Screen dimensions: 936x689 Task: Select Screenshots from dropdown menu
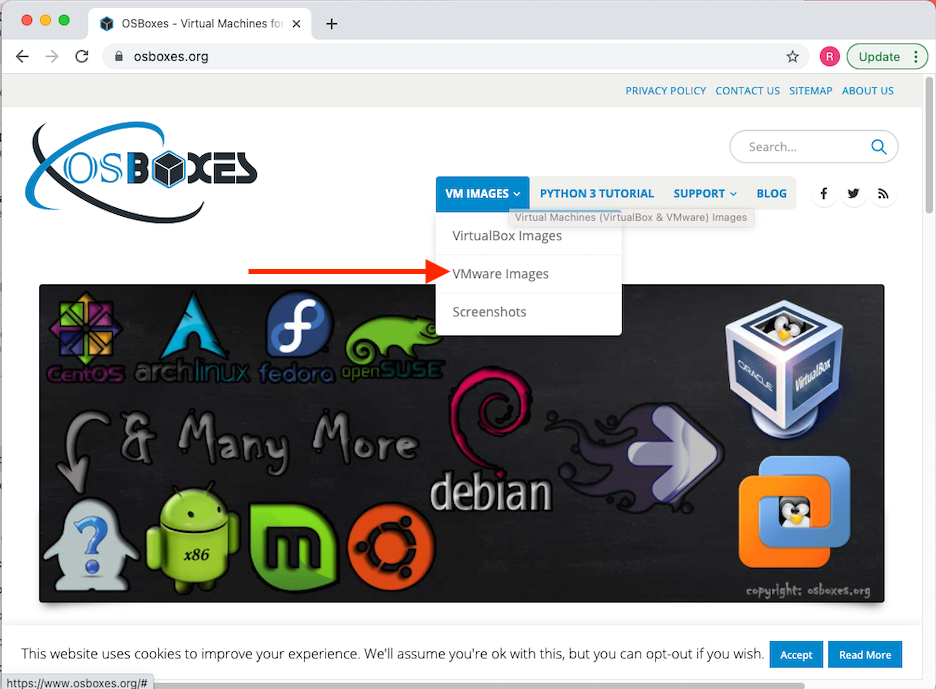(x=489, y=312)
